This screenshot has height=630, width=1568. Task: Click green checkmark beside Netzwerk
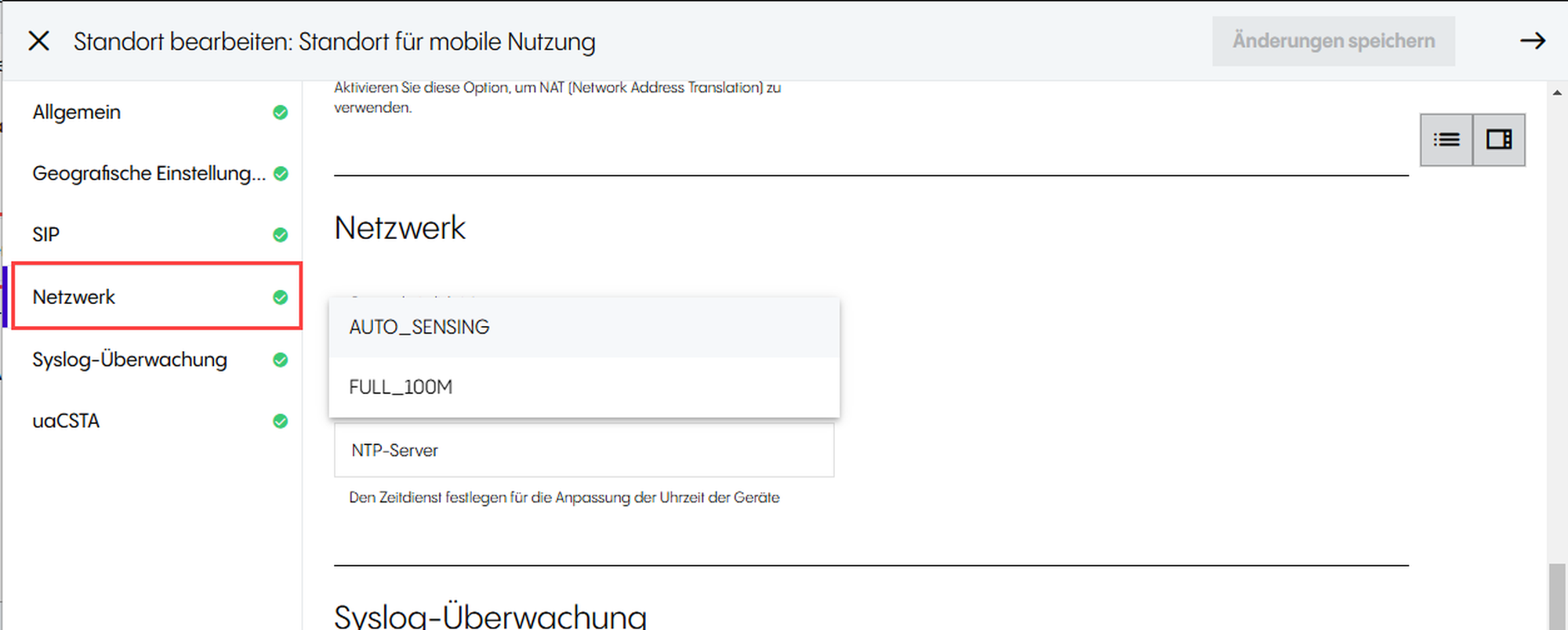[x=280, y=298]
